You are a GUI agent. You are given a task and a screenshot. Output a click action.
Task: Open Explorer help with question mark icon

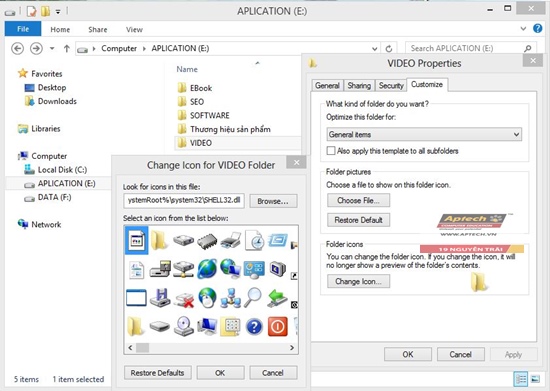(x=537, y=28)
